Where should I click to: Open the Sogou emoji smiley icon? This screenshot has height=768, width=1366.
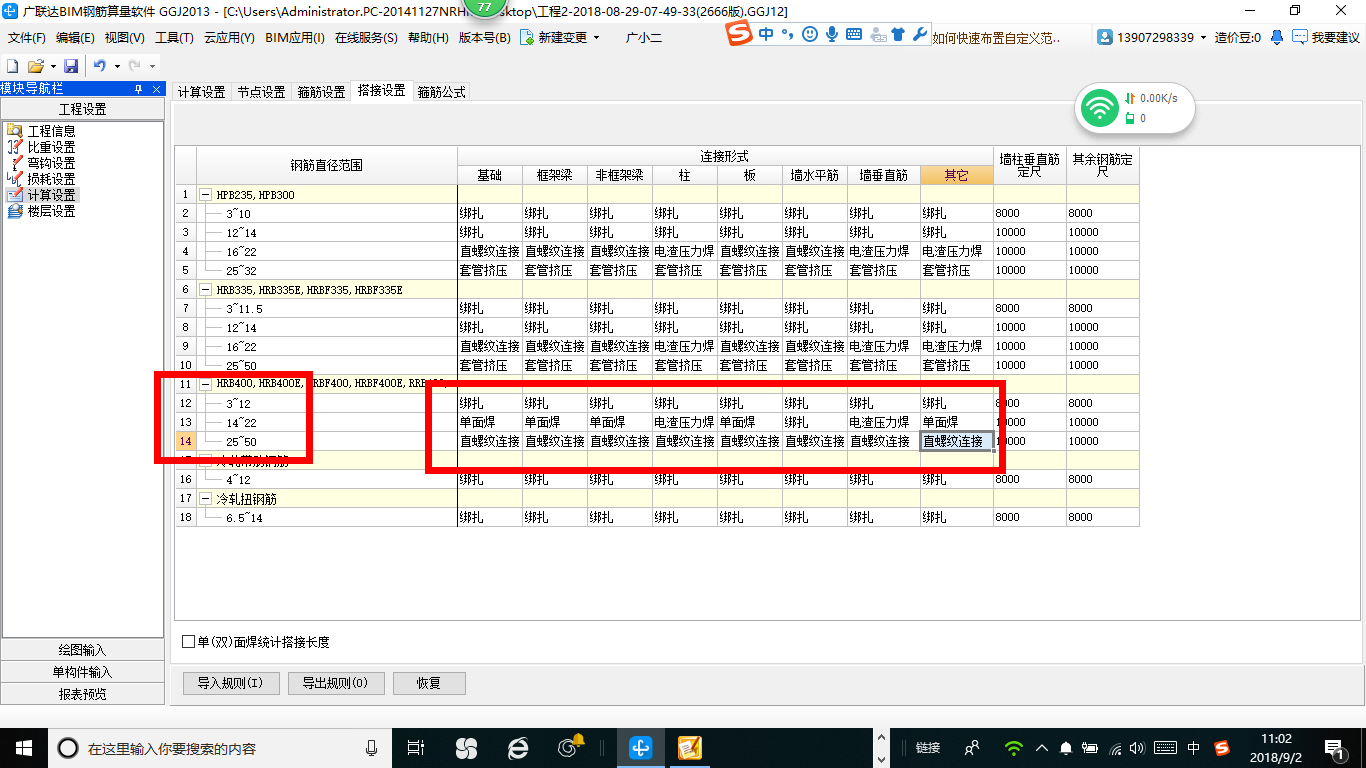809,34
